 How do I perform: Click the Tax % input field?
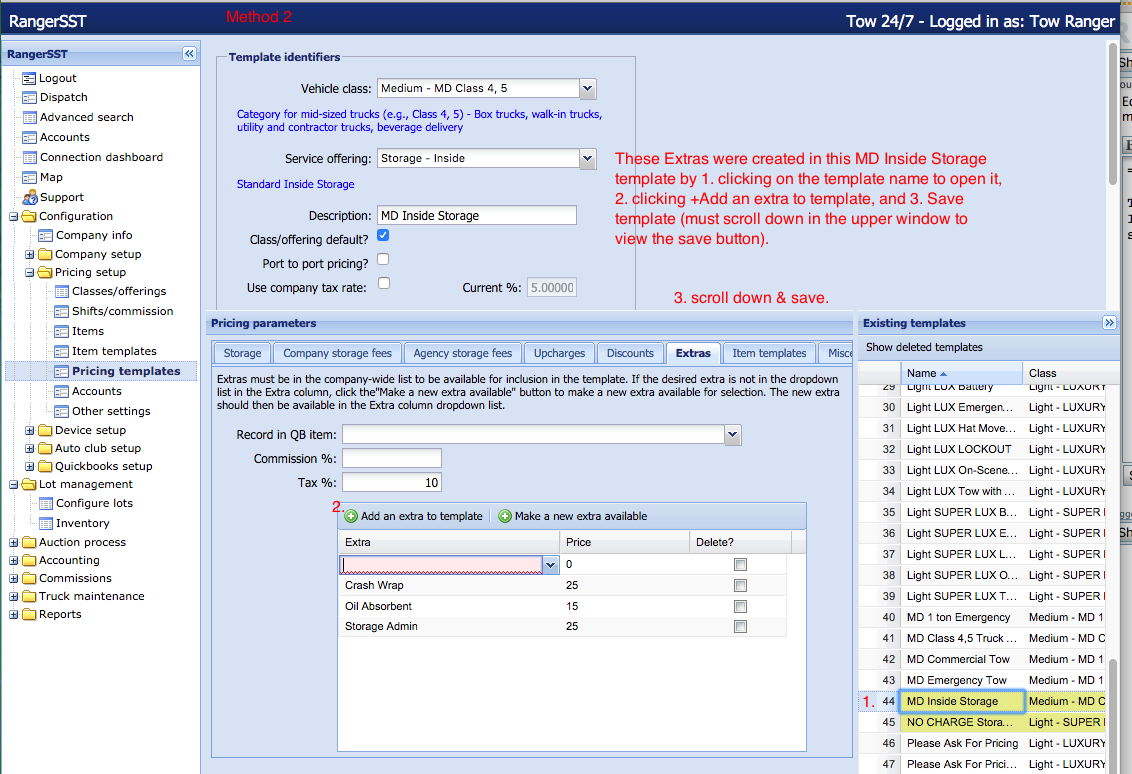pos(391,483)
